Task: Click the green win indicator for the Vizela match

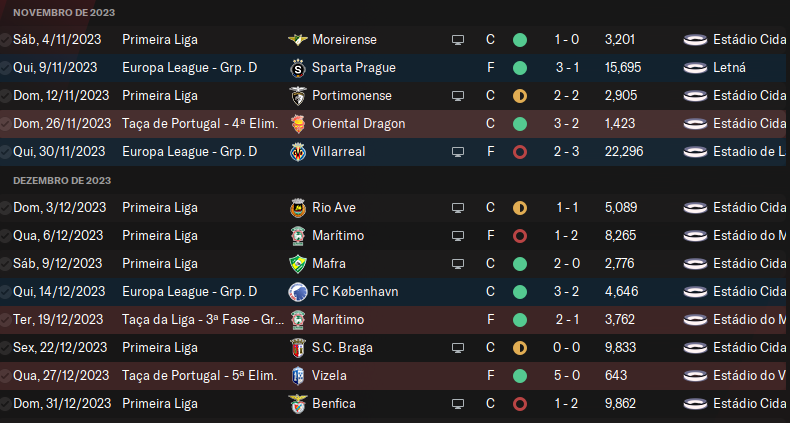Action: point(520,376)
